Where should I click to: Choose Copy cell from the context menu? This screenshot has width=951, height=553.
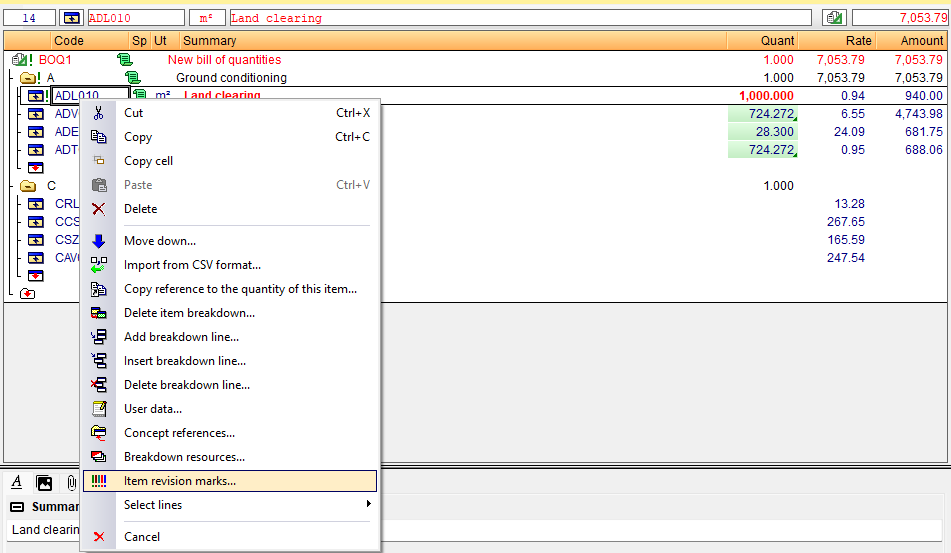[x=230, y=161]
